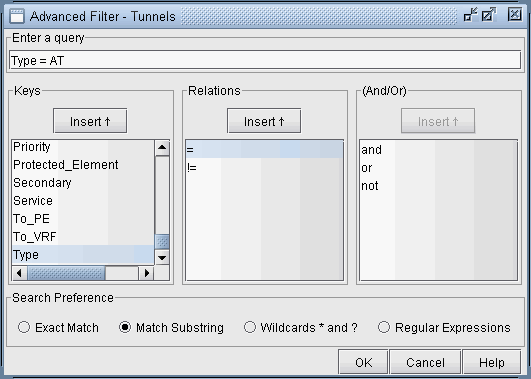The image size is (531, 379).
Task: Click the query input field
Action: pos(265,60)
